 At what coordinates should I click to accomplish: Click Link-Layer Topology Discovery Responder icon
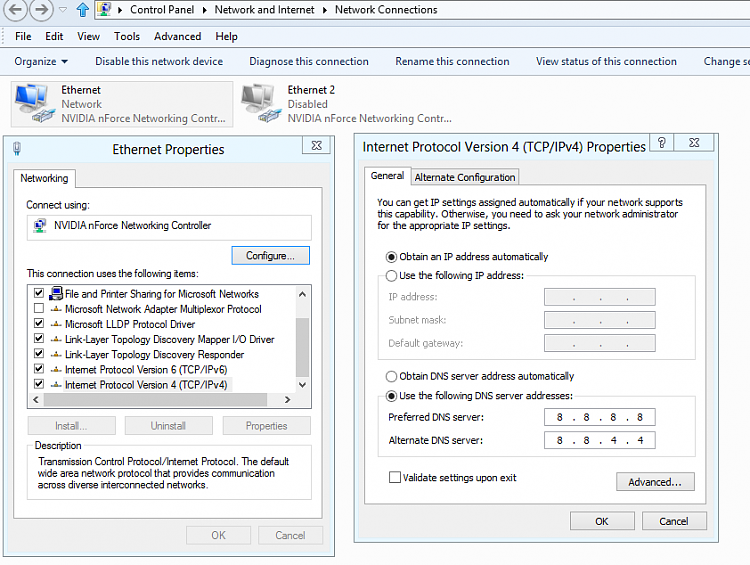[x=56, y=355]
